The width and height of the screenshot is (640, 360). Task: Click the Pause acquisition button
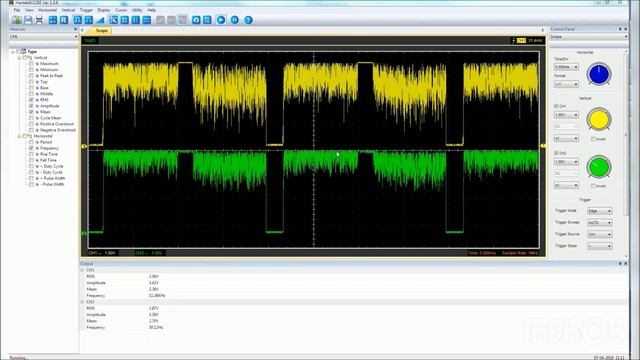[235, 20]
